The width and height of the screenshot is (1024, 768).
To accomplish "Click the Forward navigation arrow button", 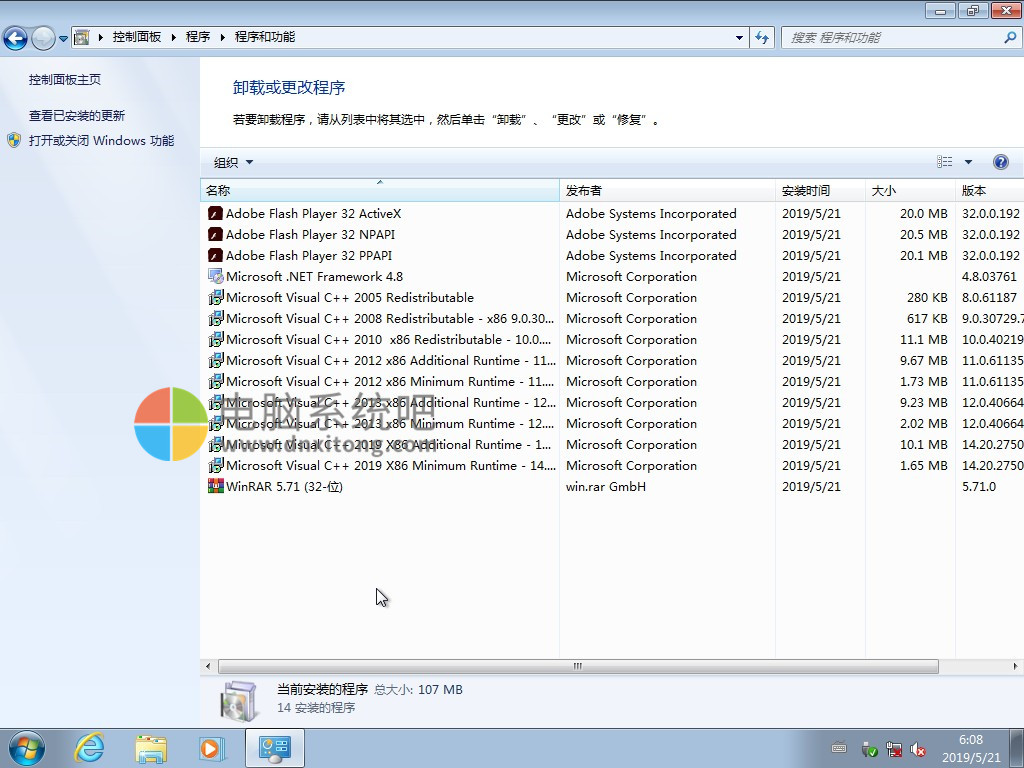I will click(x=43, y=38).
